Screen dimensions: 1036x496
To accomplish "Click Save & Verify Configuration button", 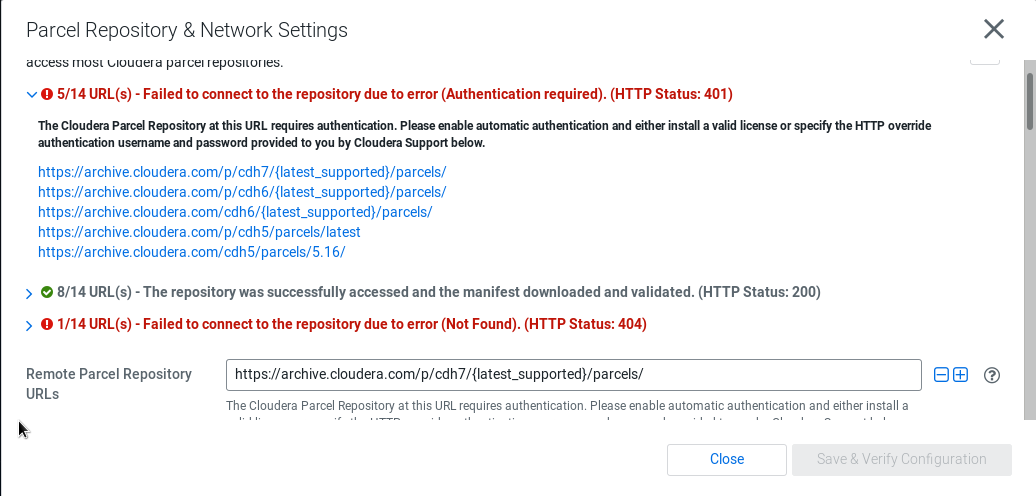I will coord(902,460).
